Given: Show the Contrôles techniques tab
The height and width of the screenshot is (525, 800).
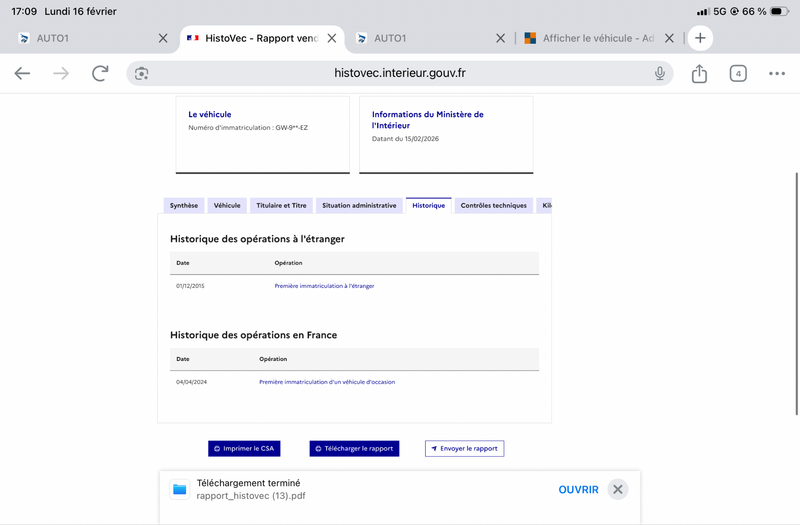Looking at the screenshot, I should 493,205.
